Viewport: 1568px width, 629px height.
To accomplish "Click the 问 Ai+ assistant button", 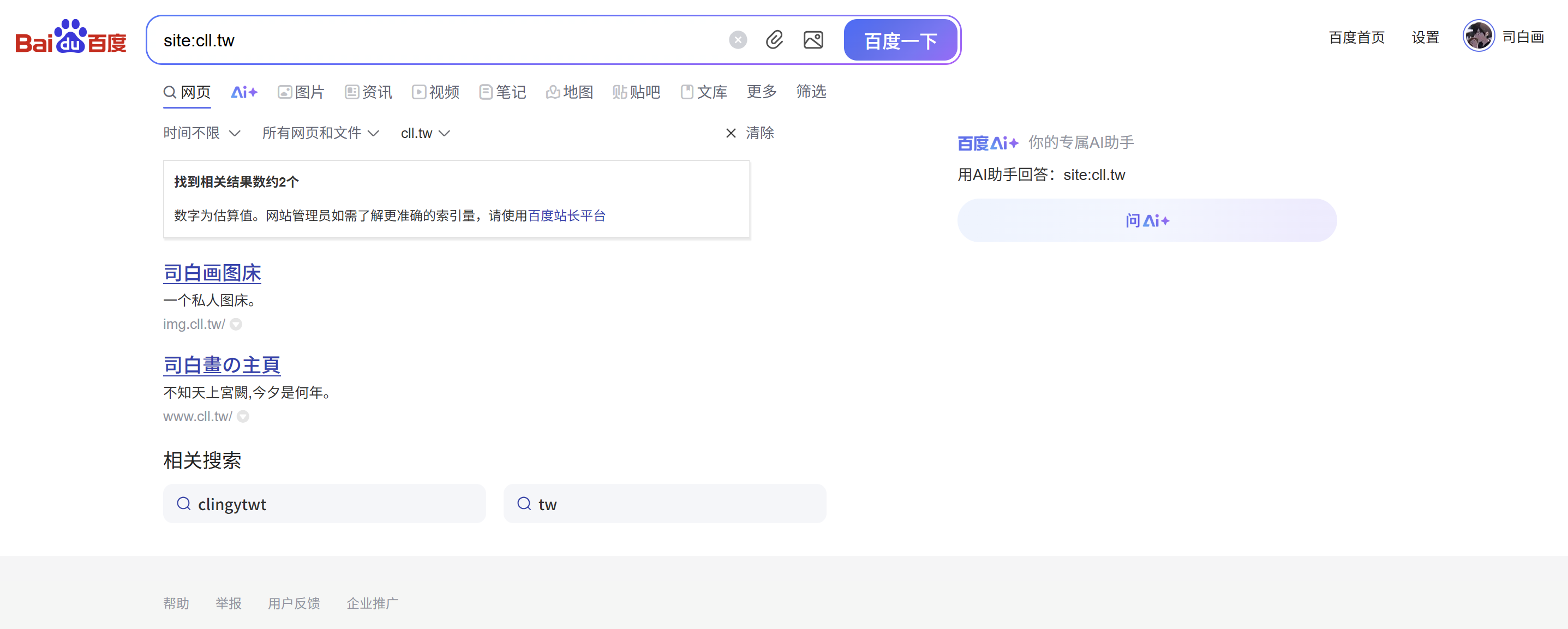I will tap(1147, 220).
